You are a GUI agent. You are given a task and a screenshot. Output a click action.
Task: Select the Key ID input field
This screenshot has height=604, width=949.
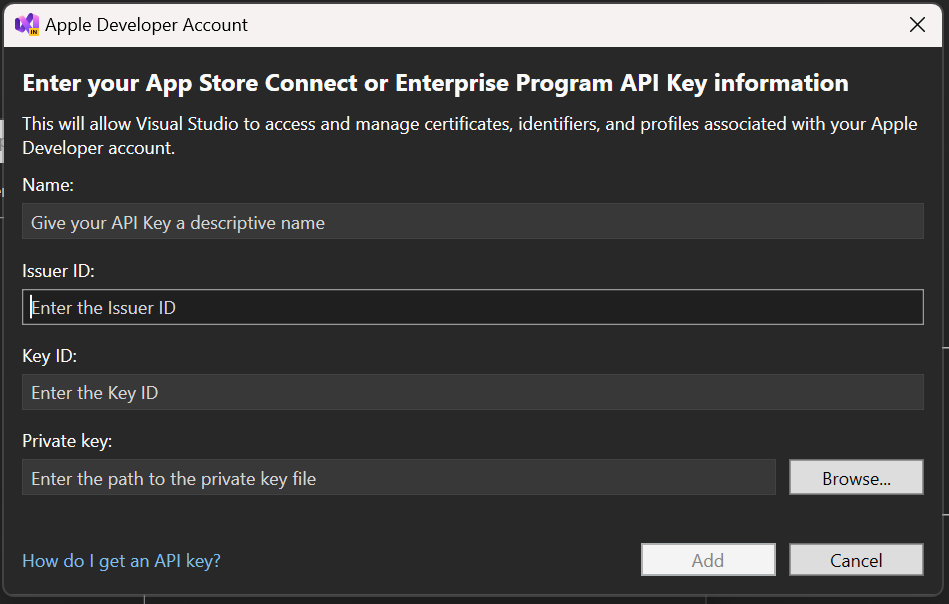(472, 393)
